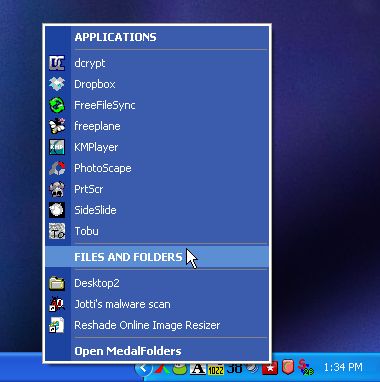This screenshot has height=382, width=380.
Task: Start FreeFileSync application
Action: [x=157, y=105]
